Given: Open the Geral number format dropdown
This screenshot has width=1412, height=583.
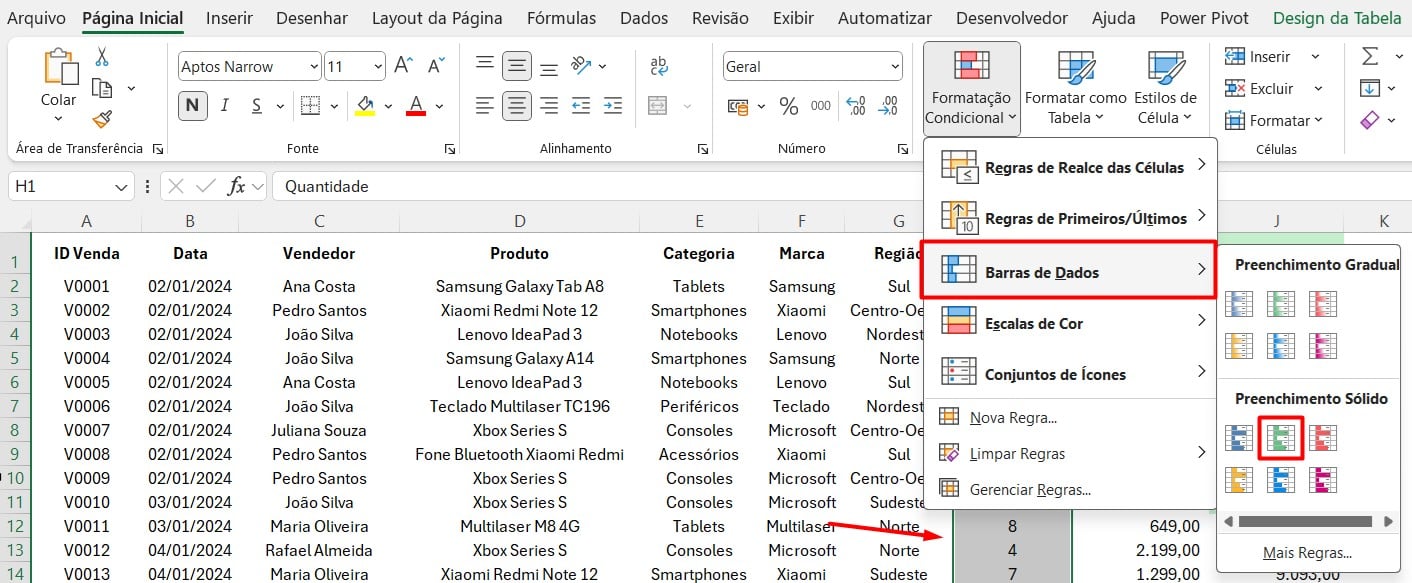Looking at the screenshot, I should point(893,67).
